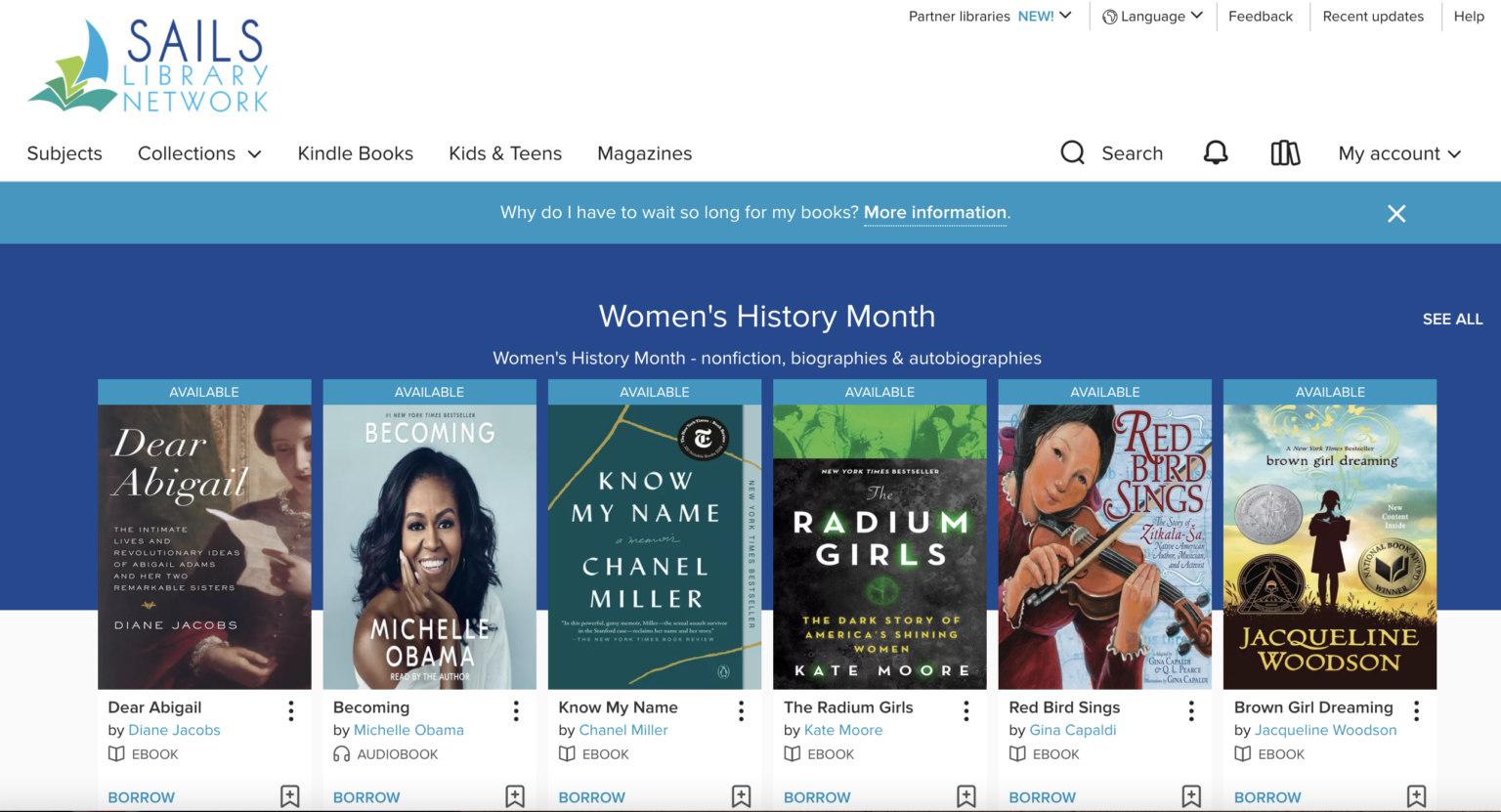Open the Brown Girl Dreaming cover
This screenshot has height=812, width=1501.
pyautogui.click(x=1330, y=547)
